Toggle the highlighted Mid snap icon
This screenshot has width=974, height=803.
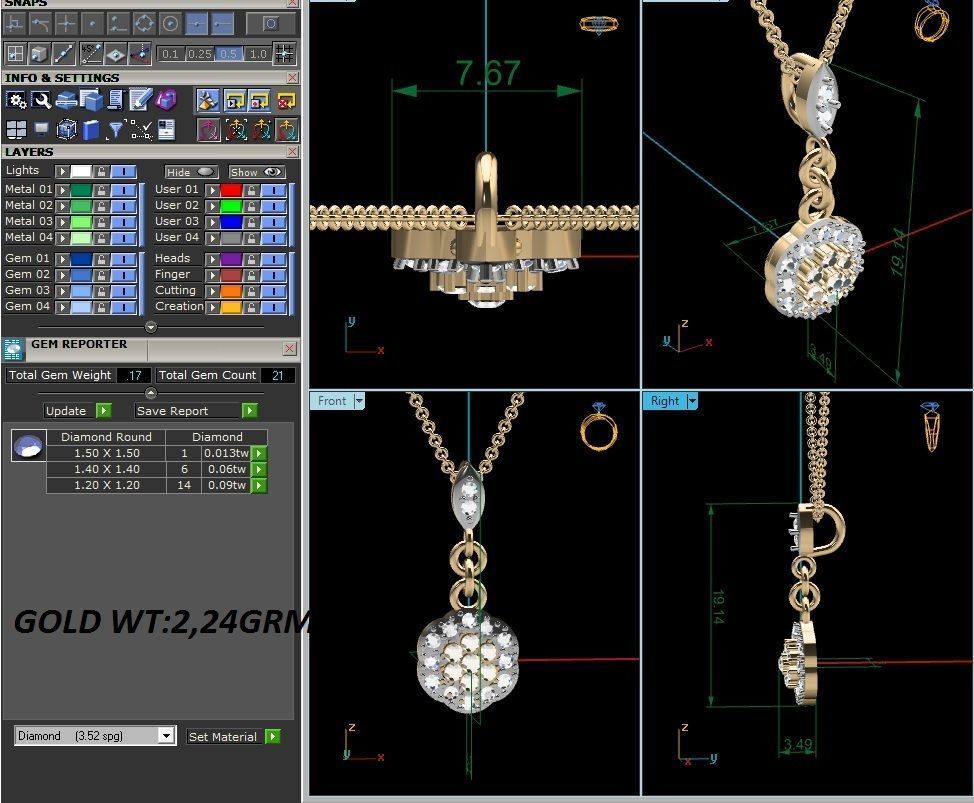[x=196, y=24]
